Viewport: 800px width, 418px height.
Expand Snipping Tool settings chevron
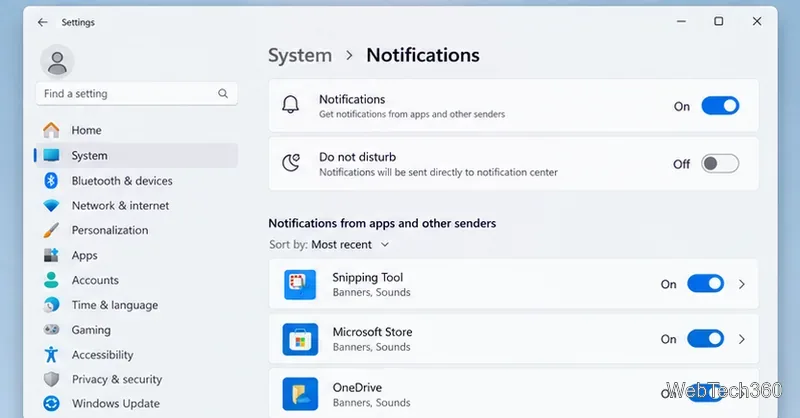point(742,284)
